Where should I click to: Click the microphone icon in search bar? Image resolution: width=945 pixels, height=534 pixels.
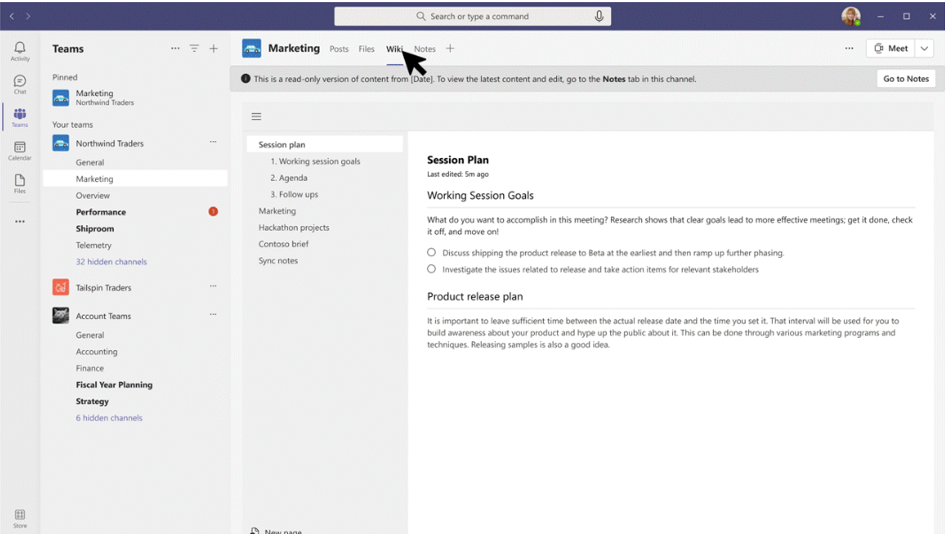pyautogui.click(x=598, y=16)
